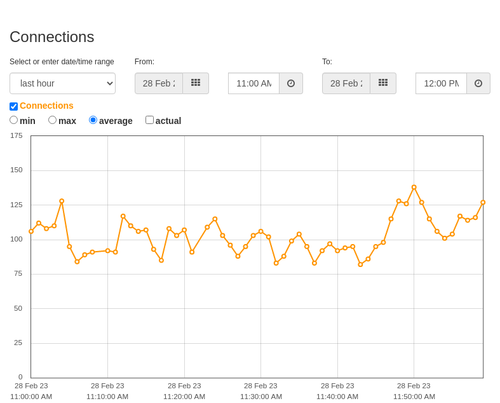Click the To time field showing 12:00 PM

(x=441, y=83)
